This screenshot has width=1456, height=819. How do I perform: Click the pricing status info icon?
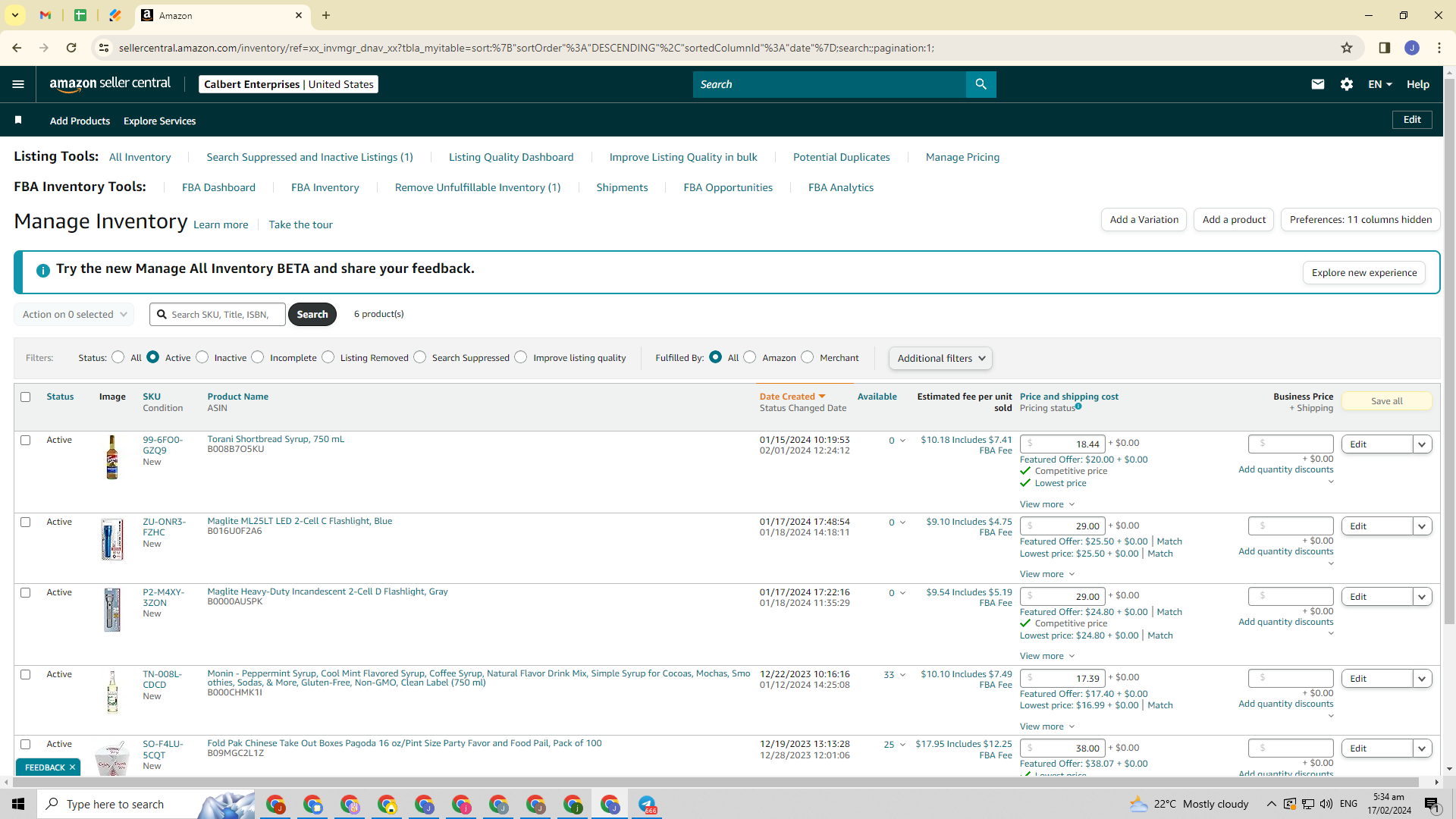(1078, 406)
